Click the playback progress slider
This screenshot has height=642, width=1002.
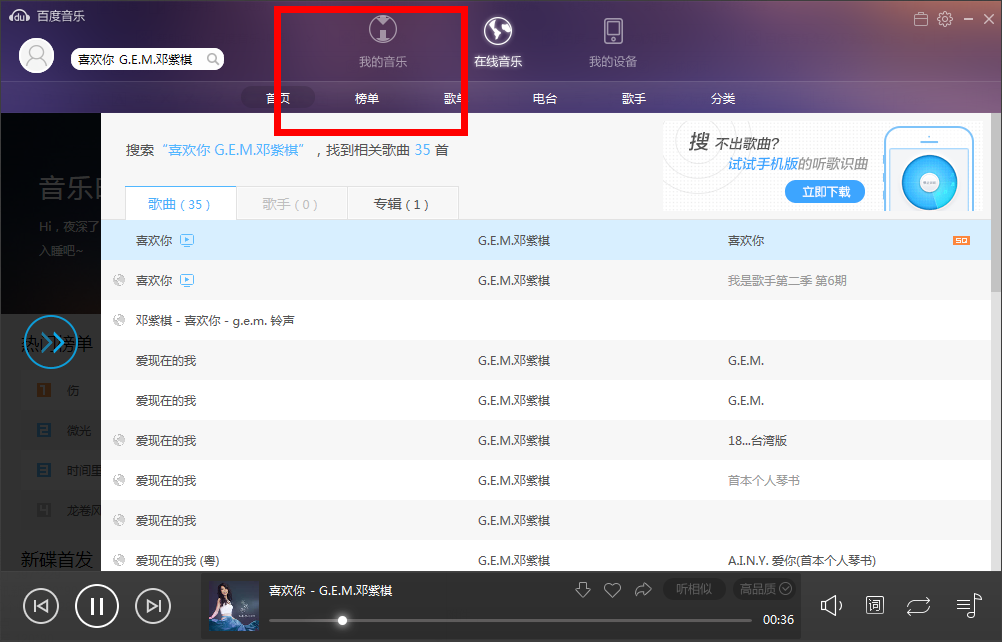342,620
